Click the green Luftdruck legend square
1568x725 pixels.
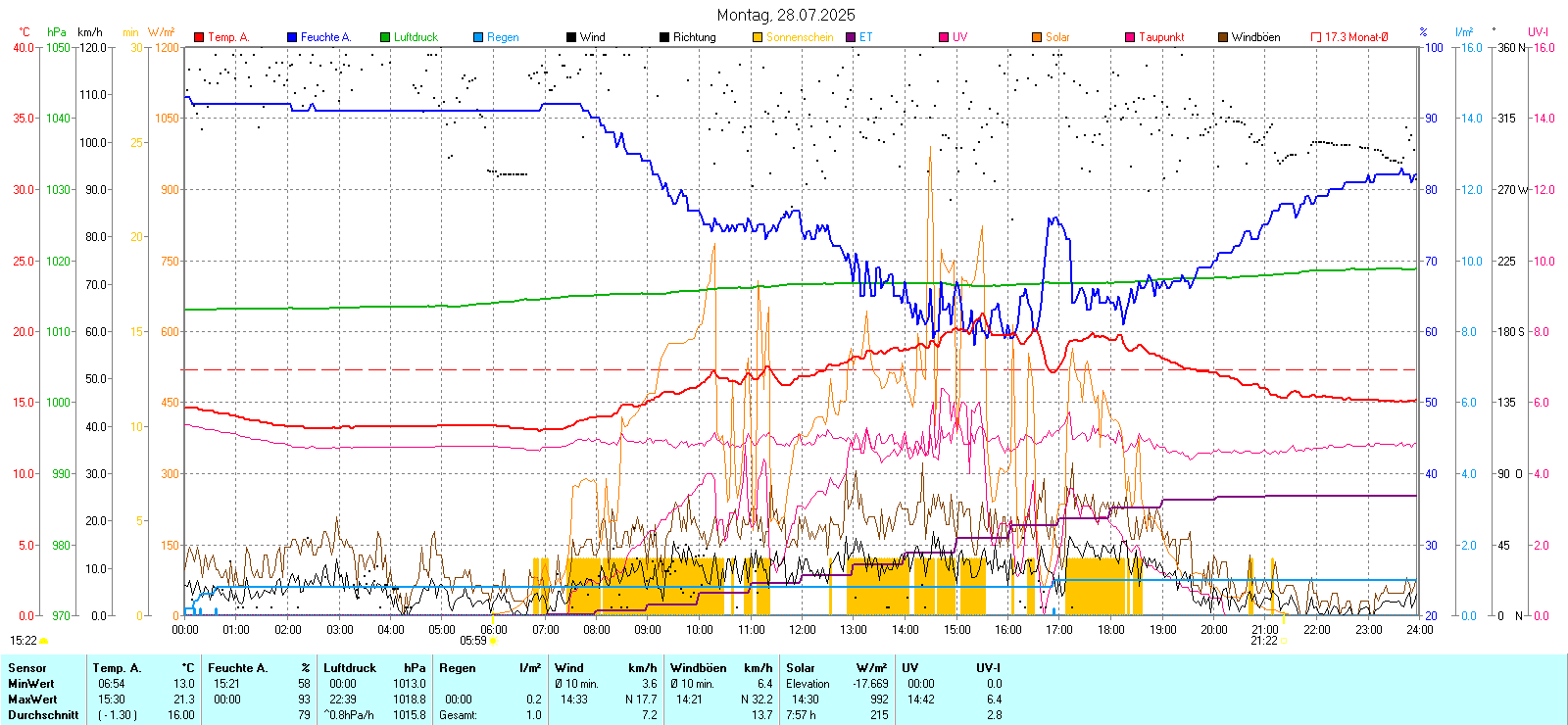(x=385, y=37)
